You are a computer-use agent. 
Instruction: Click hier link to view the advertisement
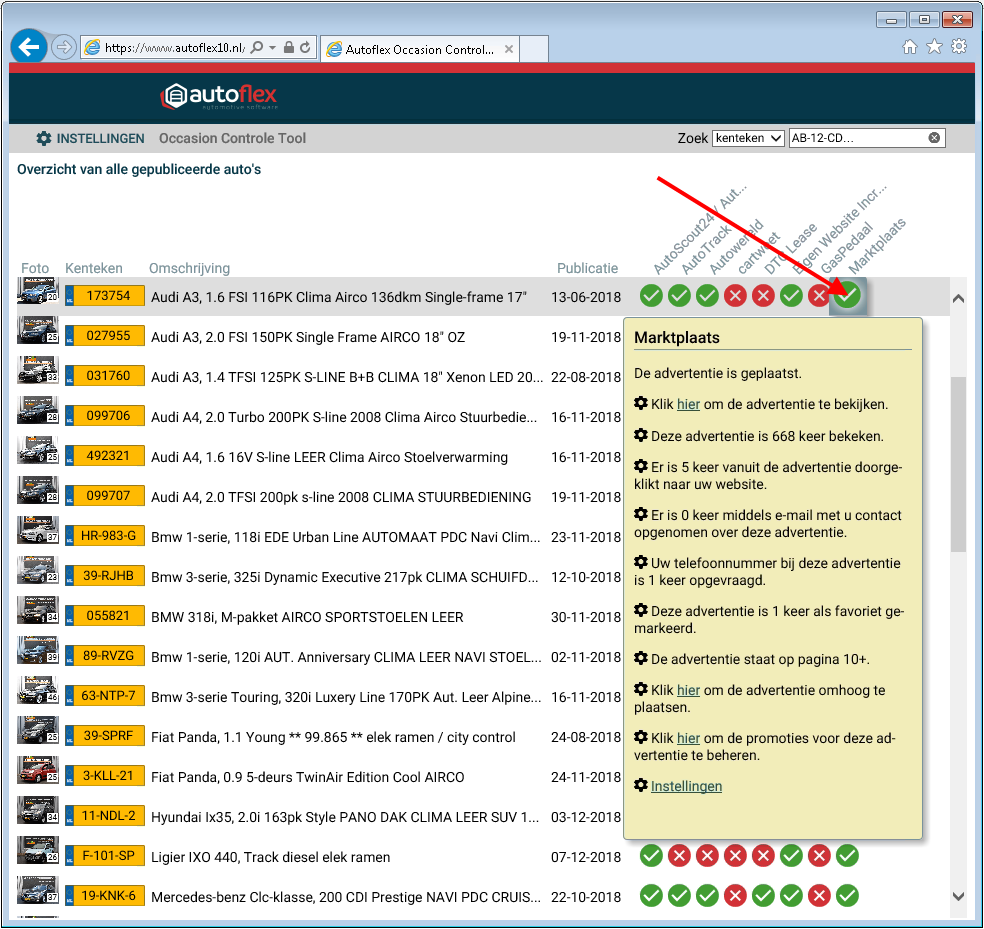[x=688, y=404]
